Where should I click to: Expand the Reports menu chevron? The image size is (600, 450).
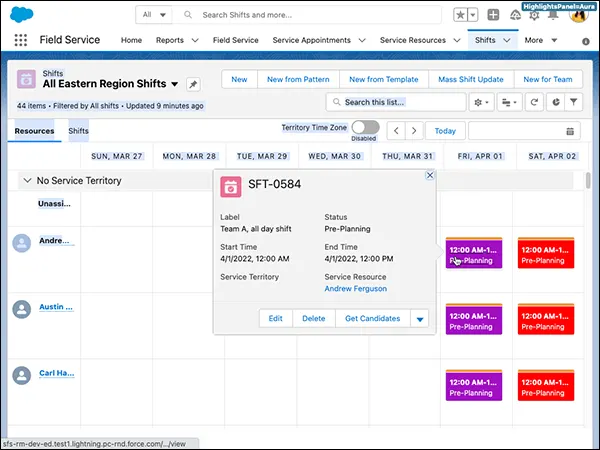point(195,40)
